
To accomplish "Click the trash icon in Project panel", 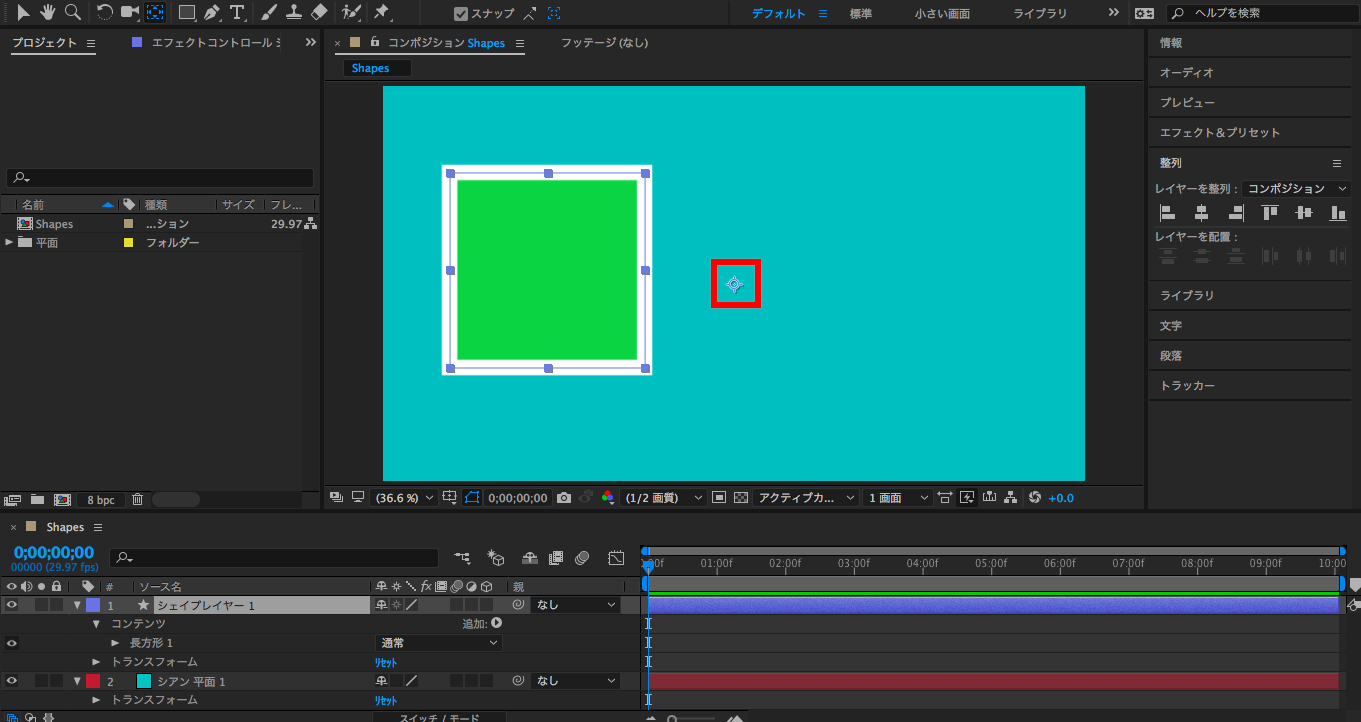I will (x=138, y=499).
